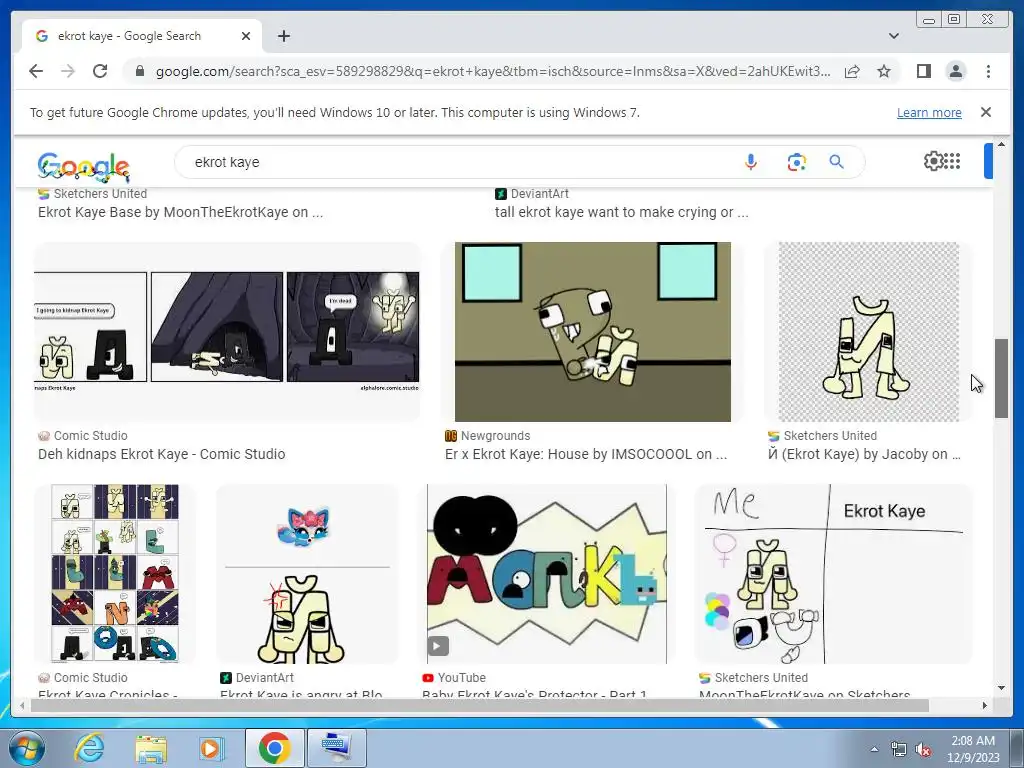Reload the current Google Search page
Screen dimensions: 1024x768
click(x=100, y=71)
